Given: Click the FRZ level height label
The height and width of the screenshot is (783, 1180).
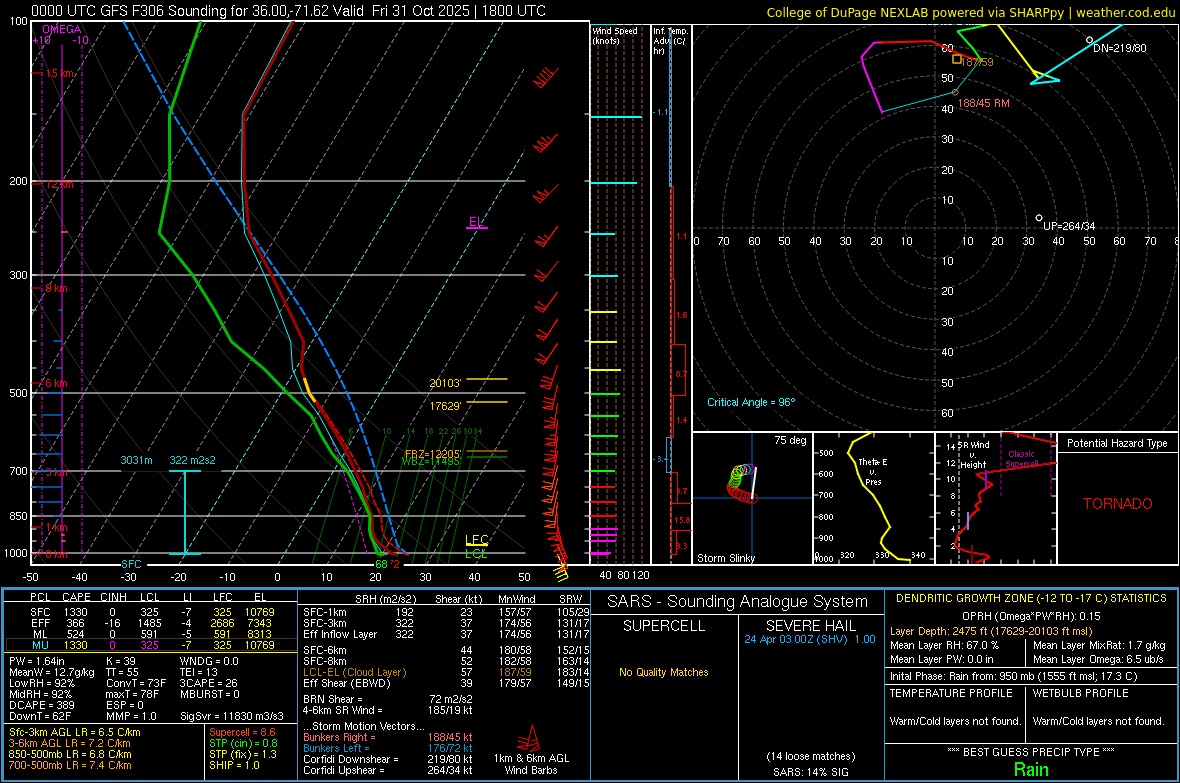Looking at the screenshot, I should [x=432, y=453].
